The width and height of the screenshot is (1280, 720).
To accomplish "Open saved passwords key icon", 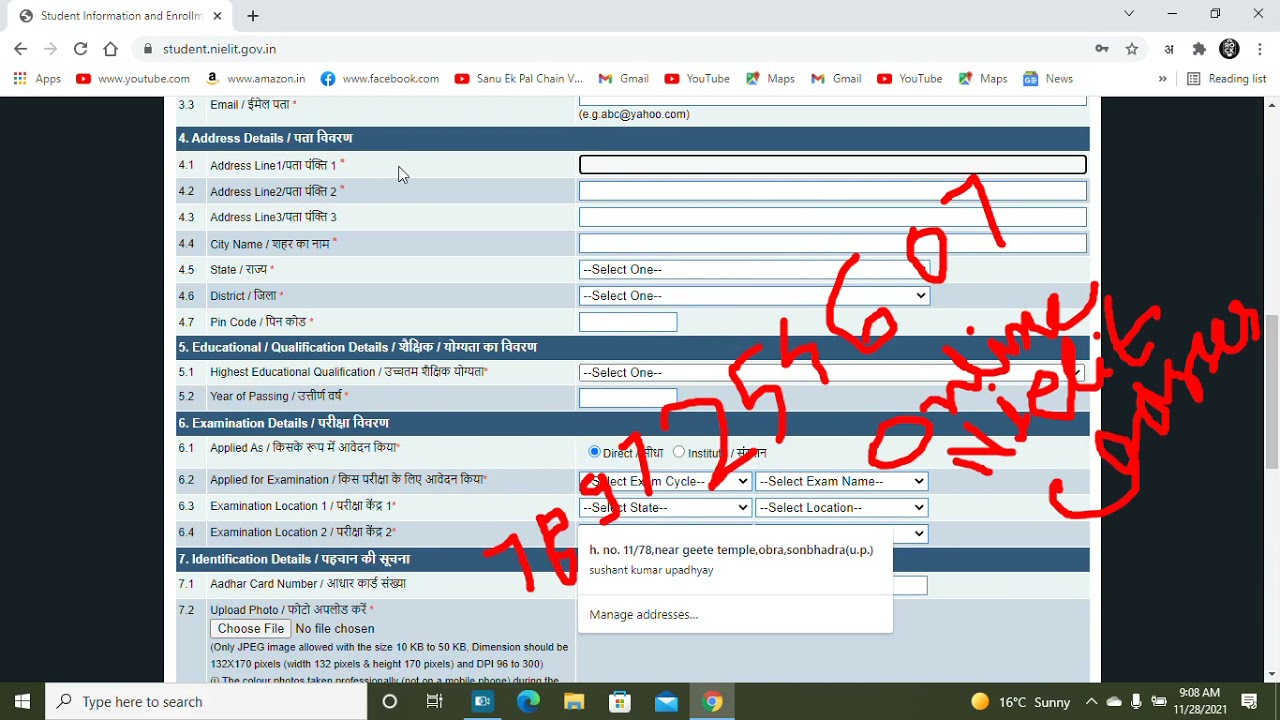I will click(x=1102, y=49).
